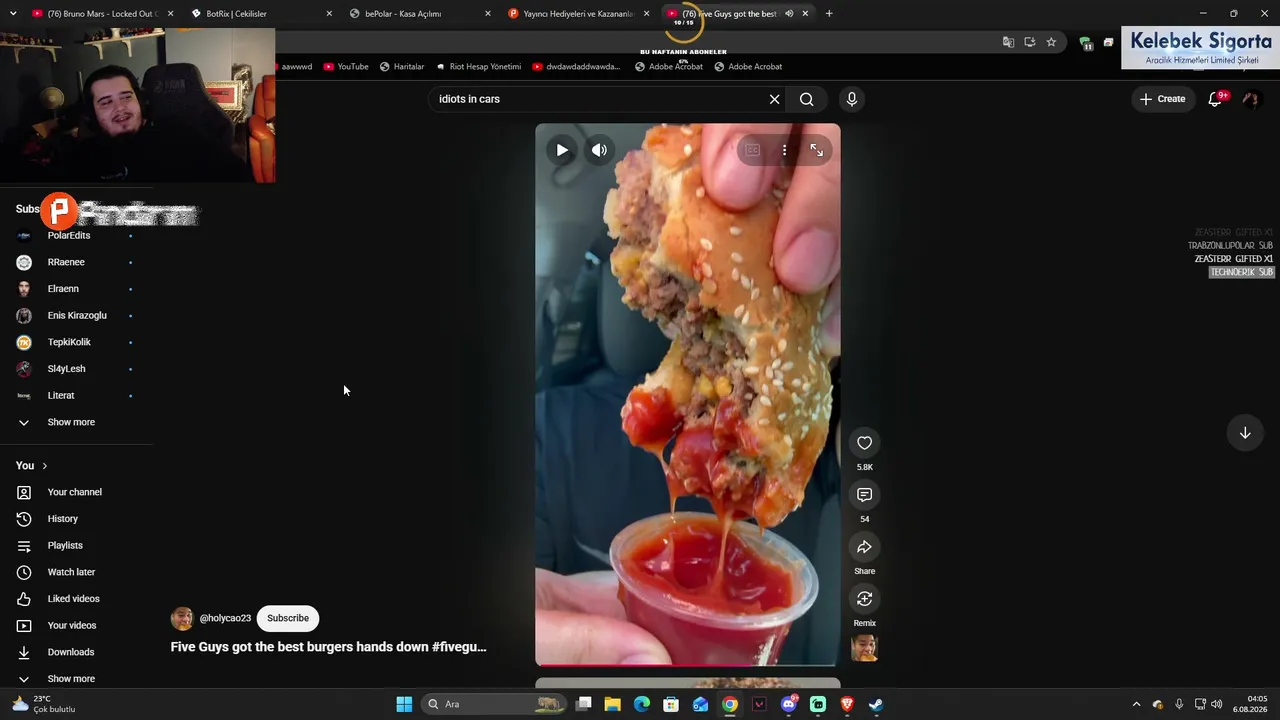
Task: Open YouTube notifications bell
Action: pyautogui.click(x=1215, y=99)
